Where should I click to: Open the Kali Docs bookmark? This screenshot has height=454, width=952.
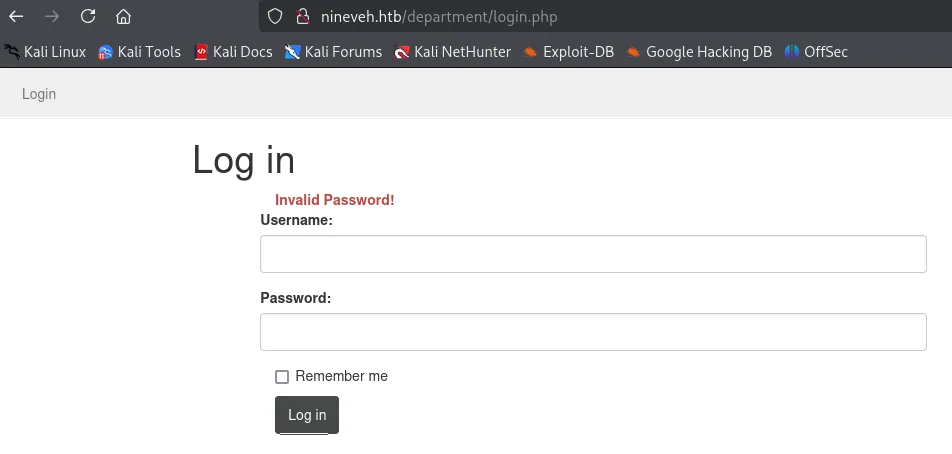pos(233,52)
